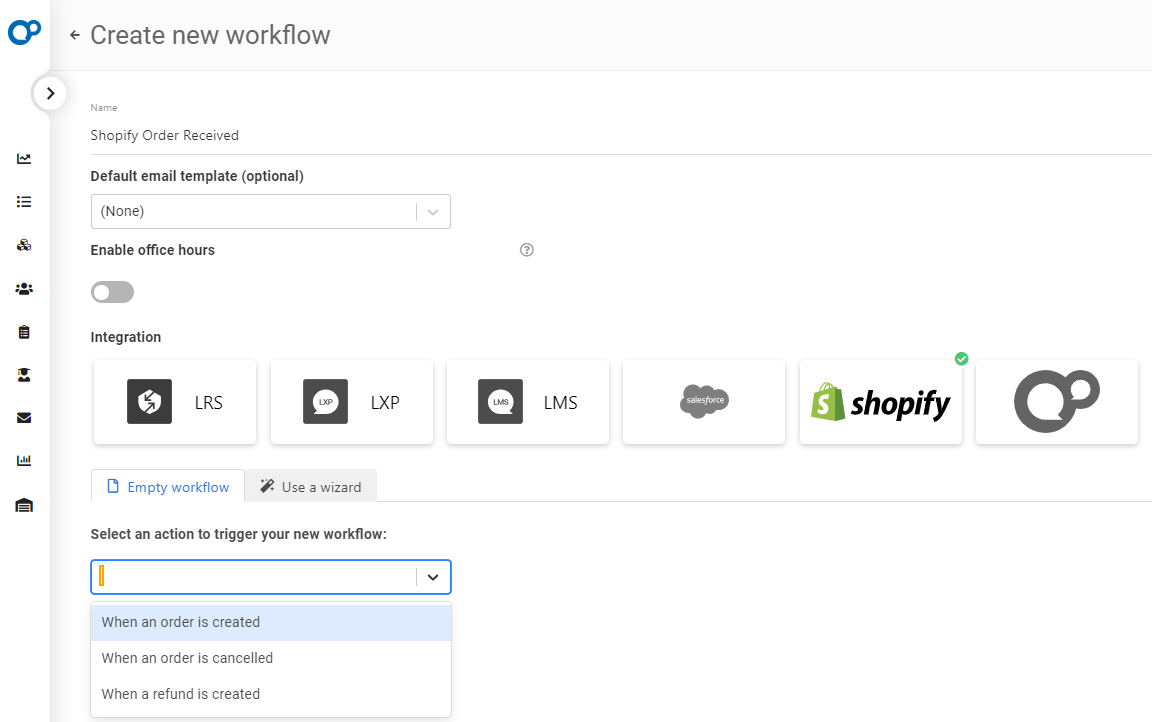Click the envelope icon in sidebar
The image size is (1152, 722).
(x=24, y=418)
